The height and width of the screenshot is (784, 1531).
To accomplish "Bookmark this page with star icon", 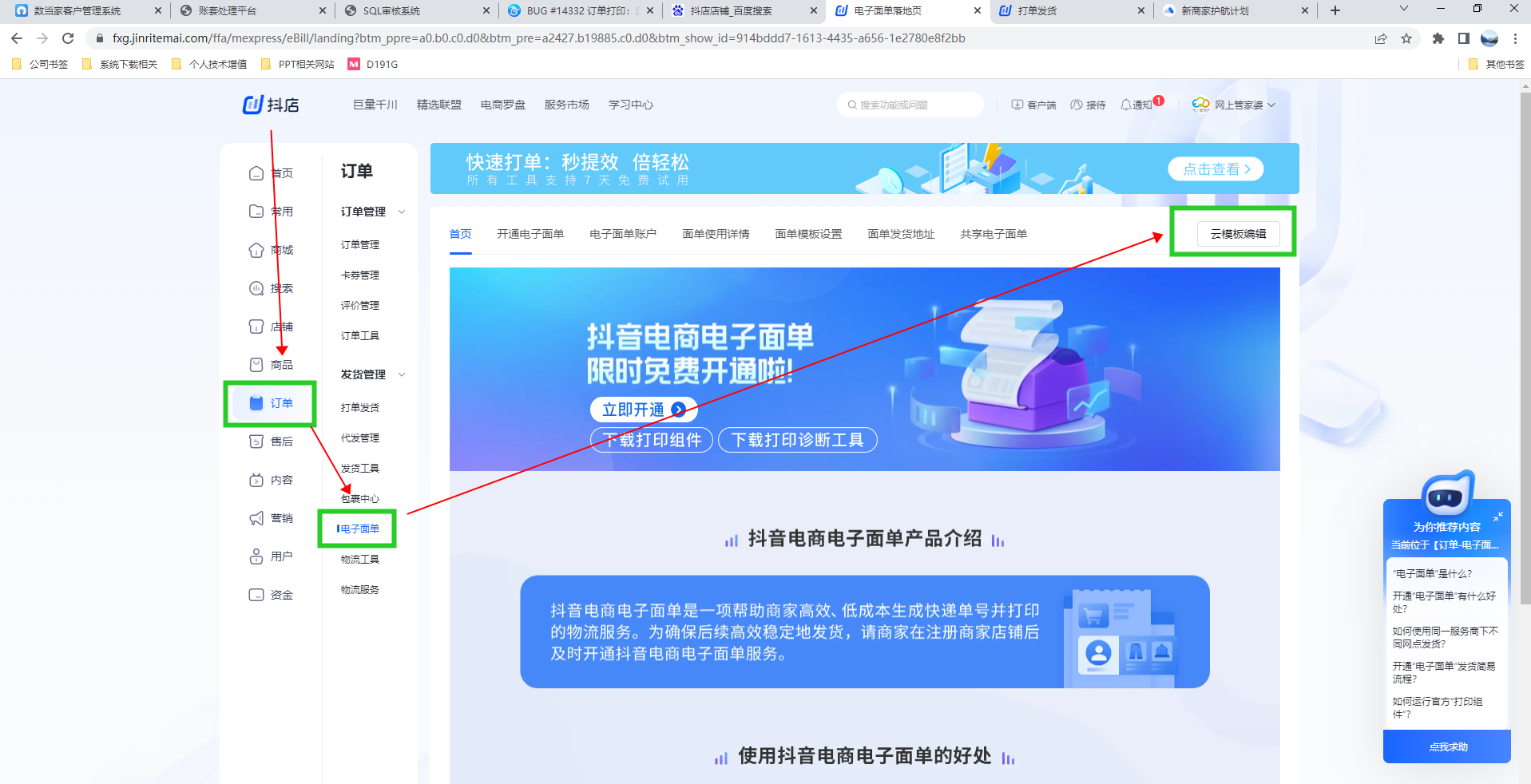I will click(x=1406, y=38).
